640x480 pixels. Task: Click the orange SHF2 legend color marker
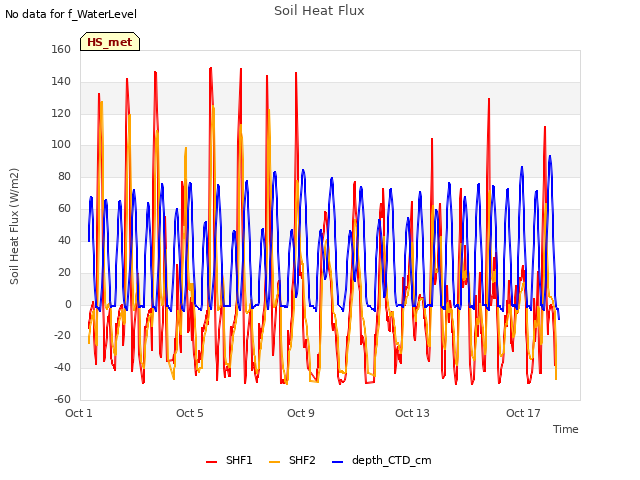[x=275, y=462]
